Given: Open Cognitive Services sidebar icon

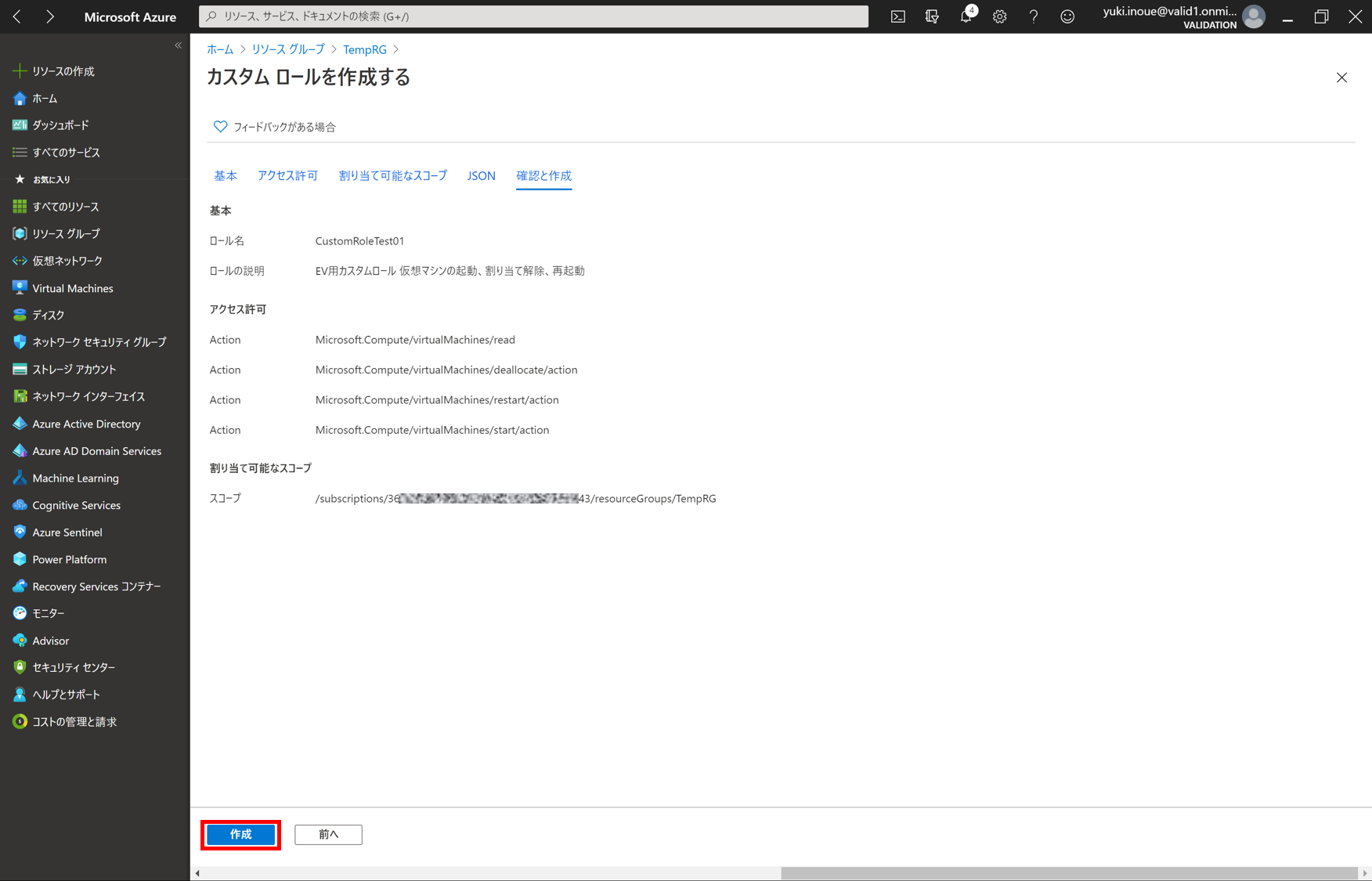Looking at the screenshot, I should (x=20, y=505).
